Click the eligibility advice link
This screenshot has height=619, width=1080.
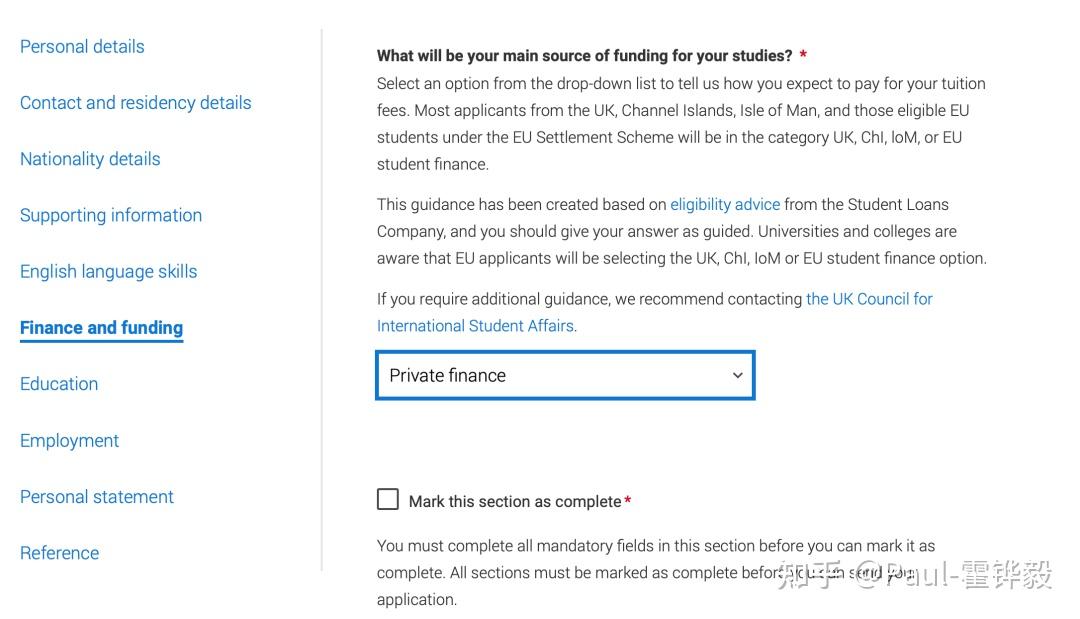[x=725, y=204]
